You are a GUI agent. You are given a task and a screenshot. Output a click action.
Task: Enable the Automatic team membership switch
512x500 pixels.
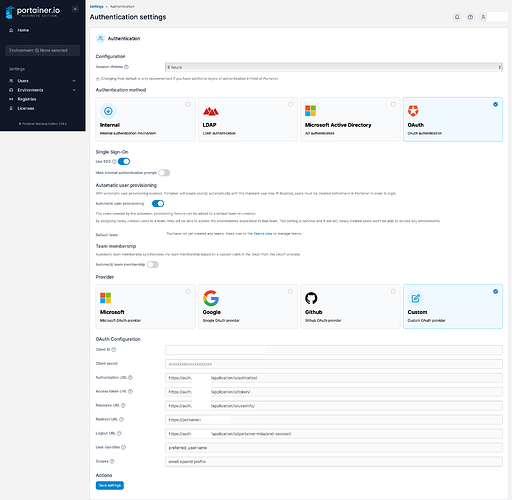[153, 265]
